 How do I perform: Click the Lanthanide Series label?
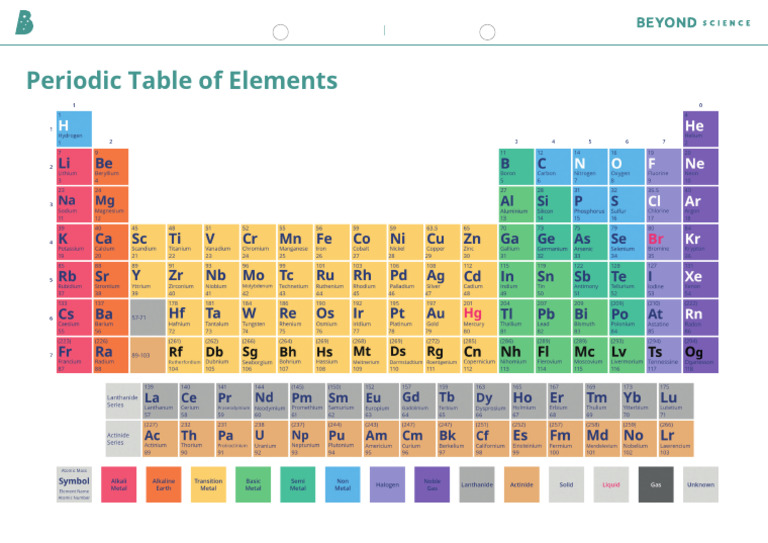pyautogui.click(x=122, y=401)
